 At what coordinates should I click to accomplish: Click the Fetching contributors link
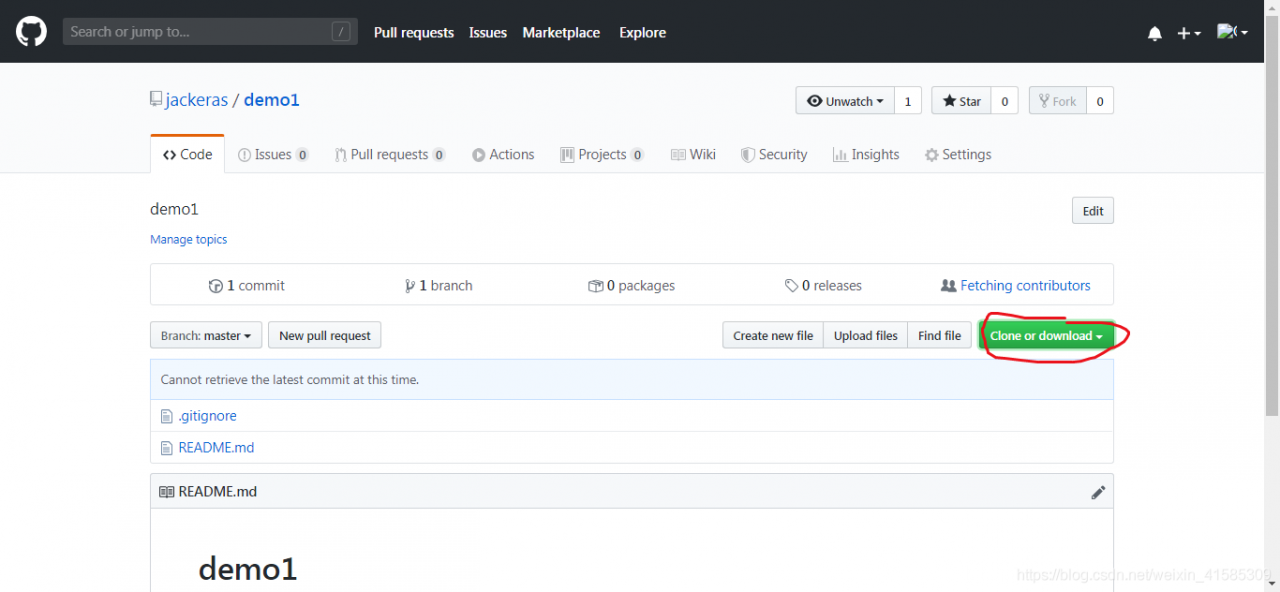coord(1025,286)
